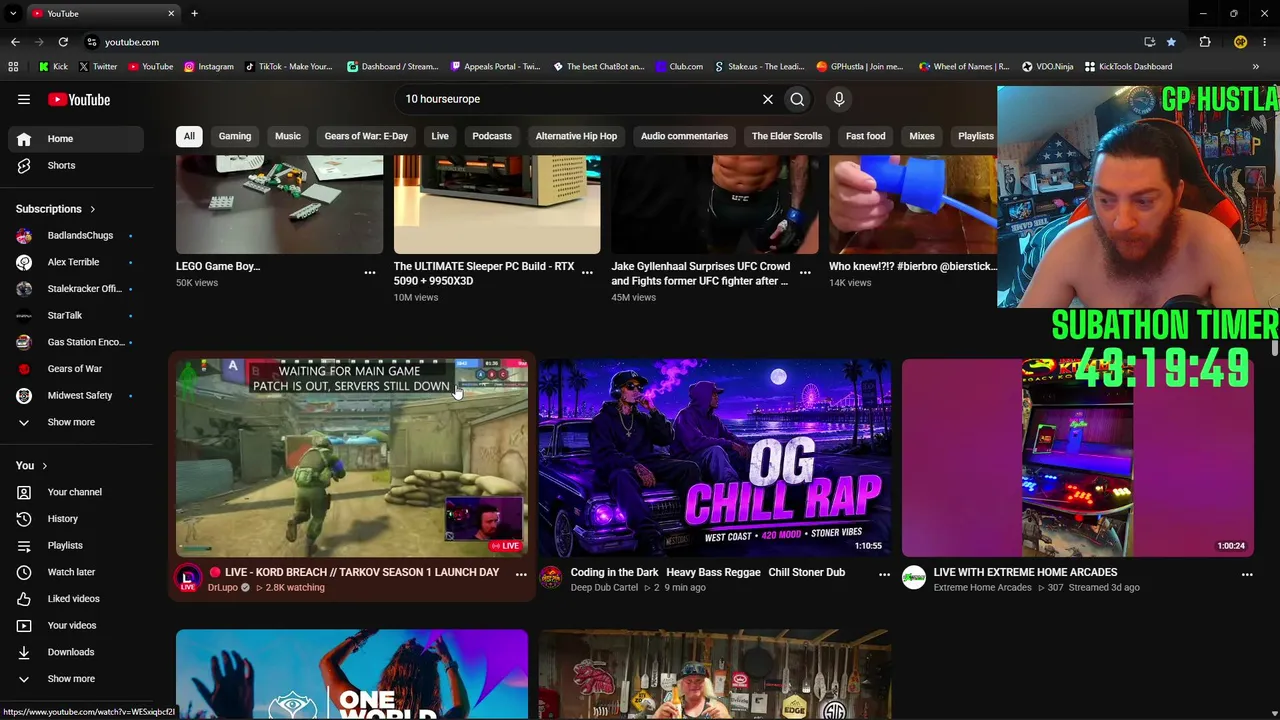This screenshot has width=1280, height=720.
Task: Filter feed by Gaming
Action: 235,136
